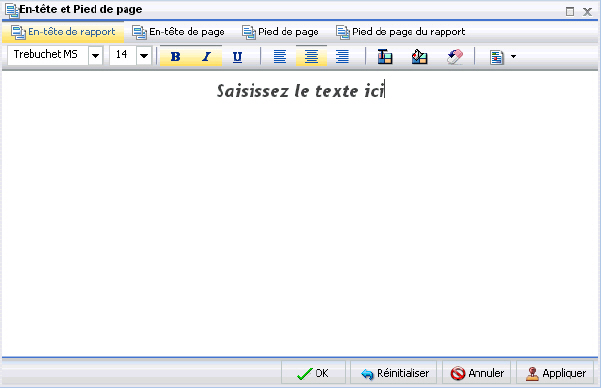Viewport: 602px width, 389px height.
Task: Toggle underline formatting
Action: click(x=237, y=57)
